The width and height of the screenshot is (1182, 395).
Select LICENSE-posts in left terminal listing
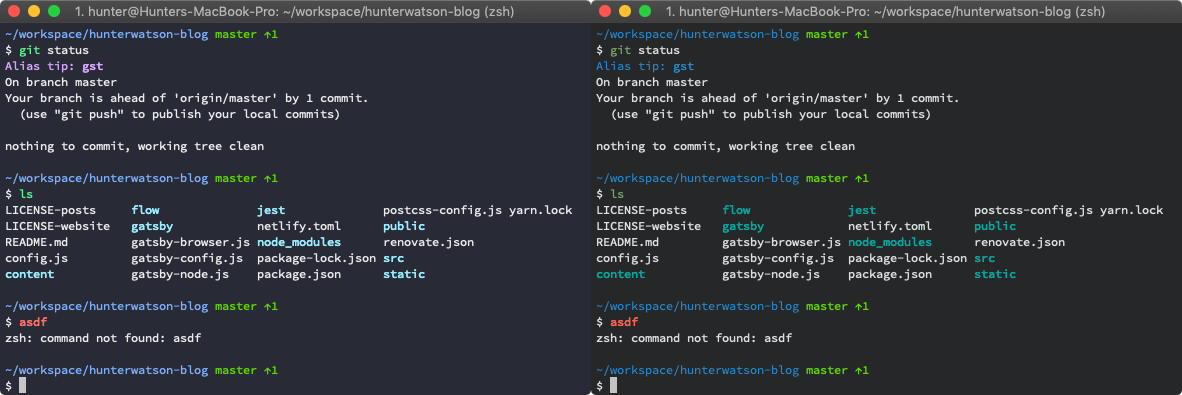pyautogui.click(x=51, y=210)
